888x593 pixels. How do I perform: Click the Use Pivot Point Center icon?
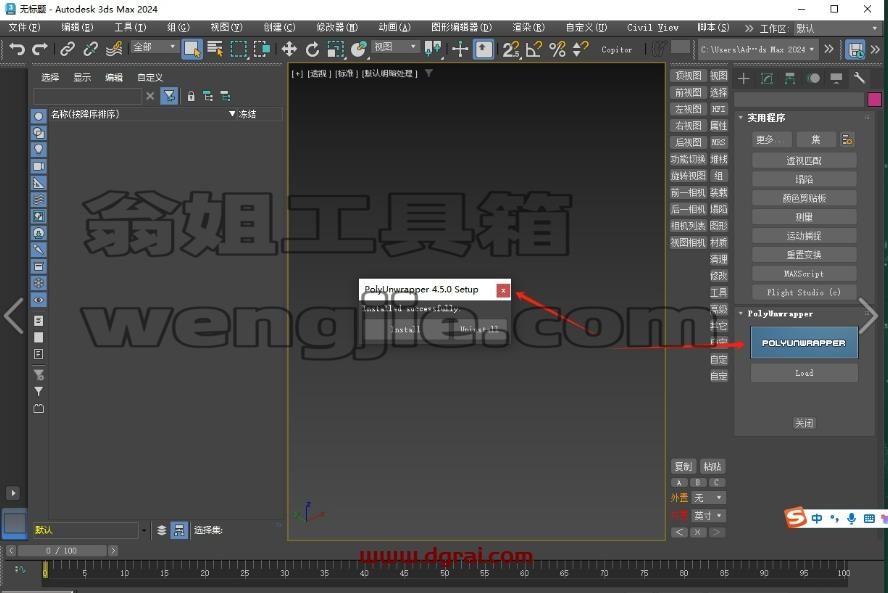point(433,49)
